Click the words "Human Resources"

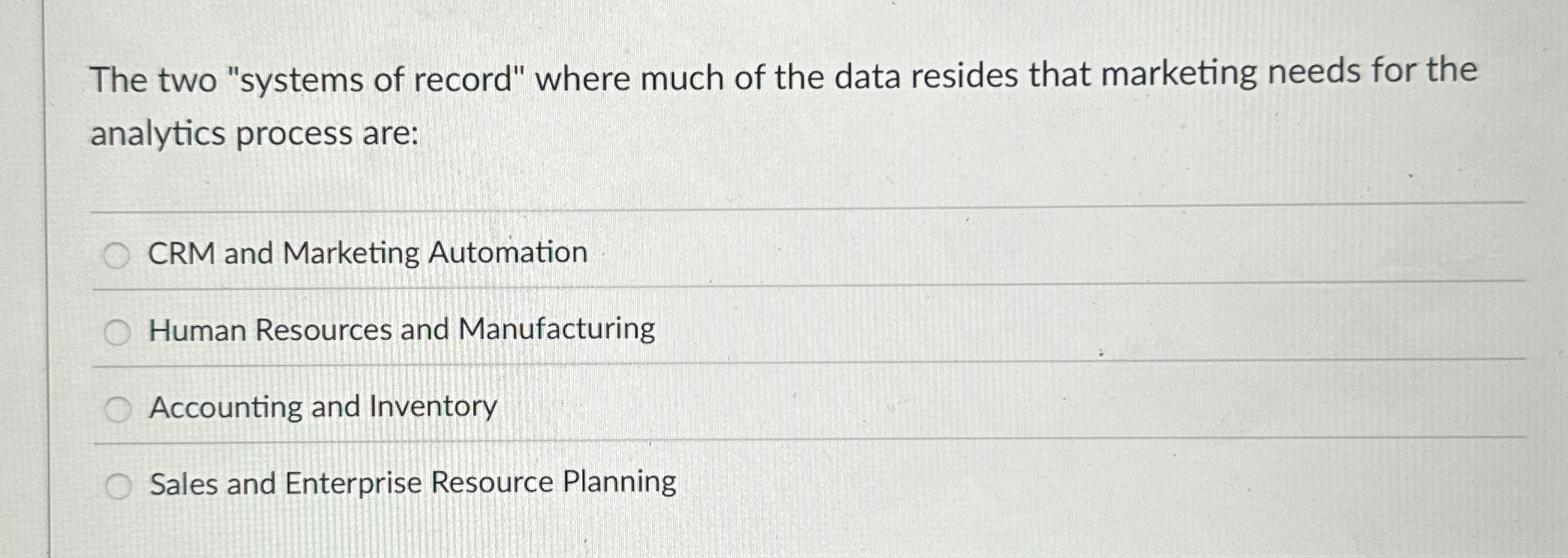270,330
